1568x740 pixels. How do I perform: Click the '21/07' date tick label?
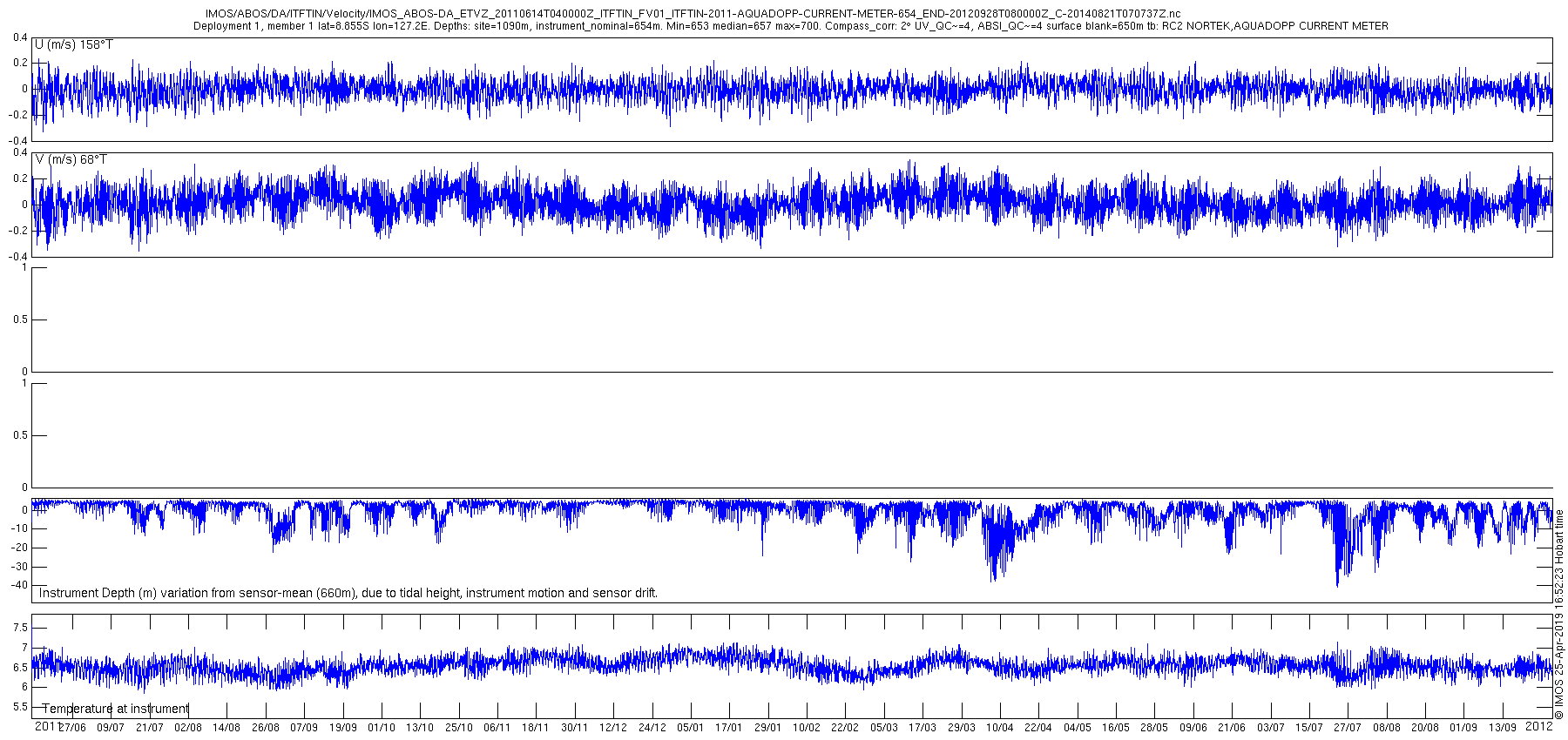150,728
